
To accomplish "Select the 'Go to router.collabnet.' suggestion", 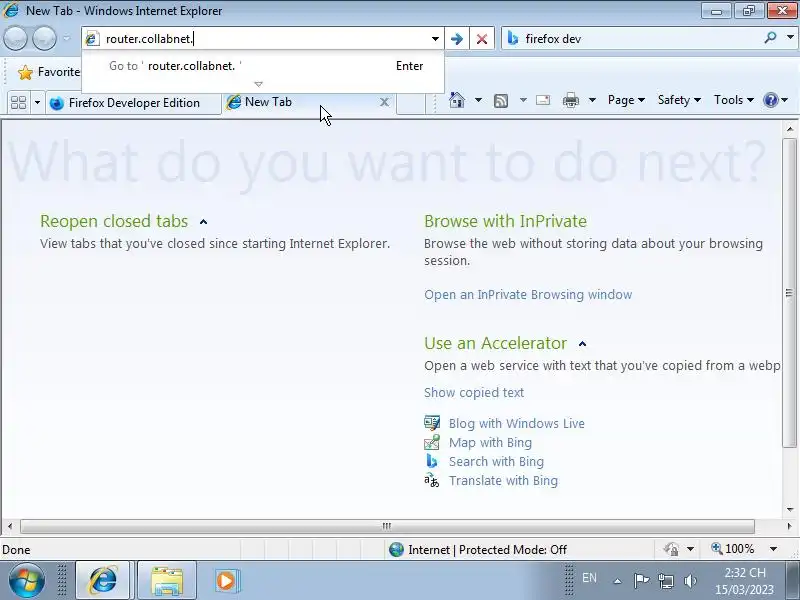I will (x=263, y=66).
